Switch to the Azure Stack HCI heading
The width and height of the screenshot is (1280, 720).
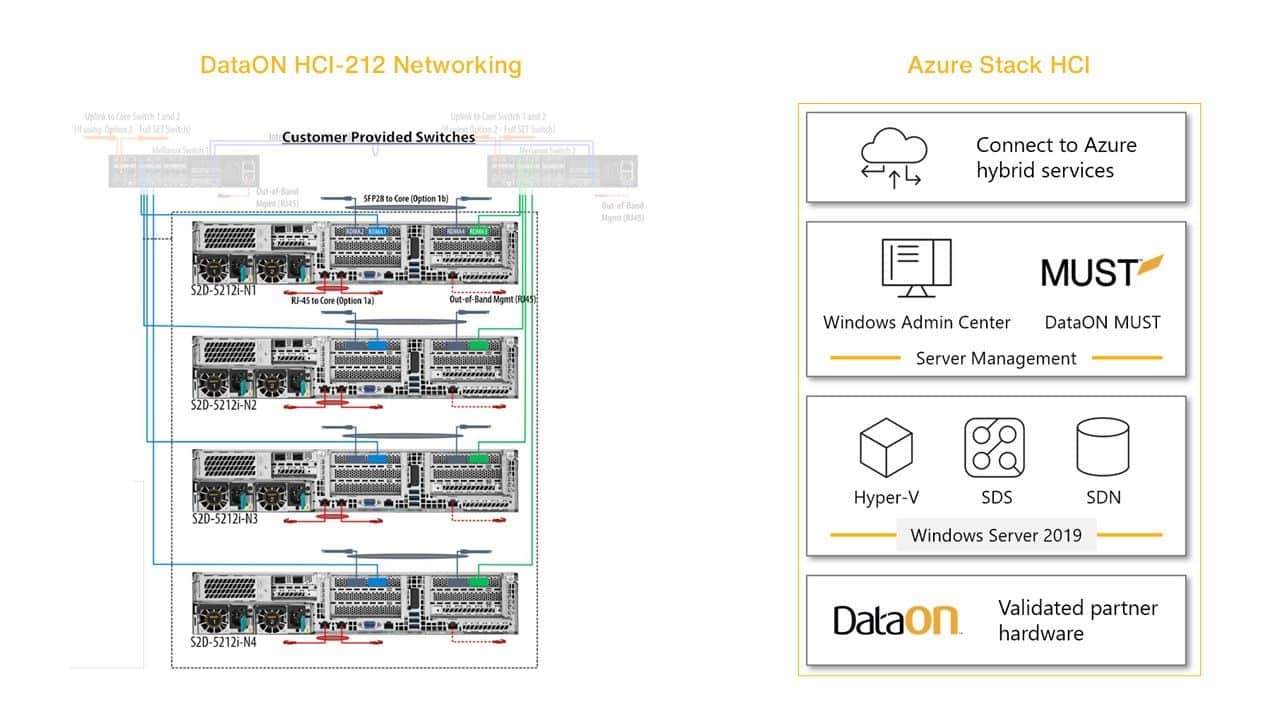click(x=997, y=65)
